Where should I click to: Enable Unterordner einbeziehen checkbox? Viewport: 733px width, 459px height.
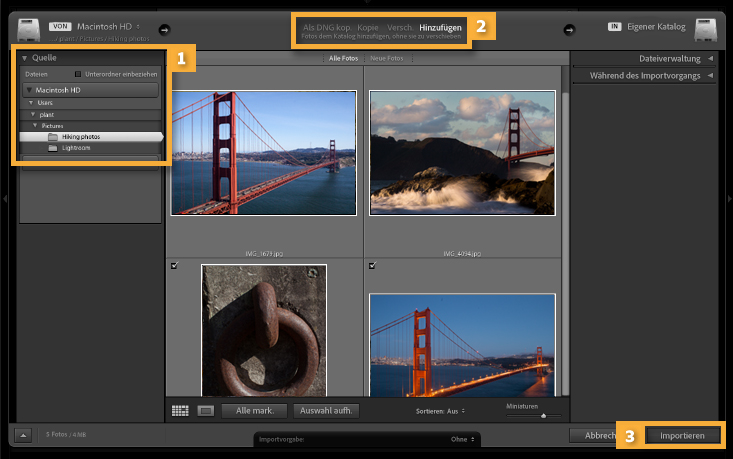click(77, 74)
